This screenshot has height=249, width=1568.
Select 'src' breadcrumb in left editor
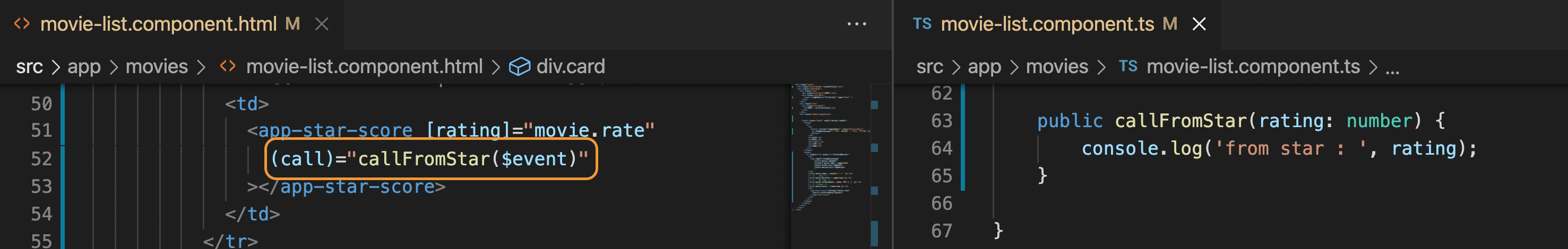coord(29,66)
